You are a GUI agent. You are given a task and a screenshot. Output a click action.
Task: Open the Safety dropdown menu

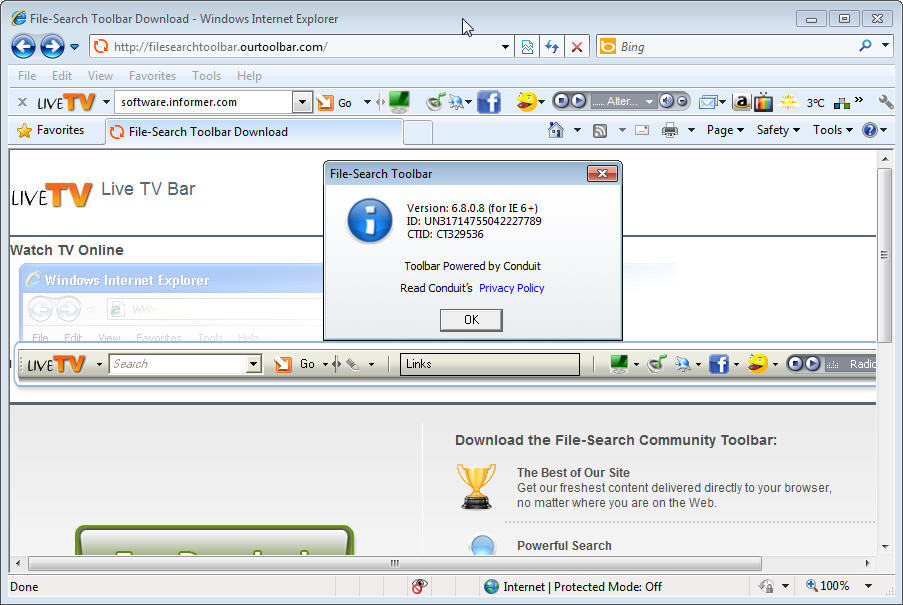[x=778, y=130]
